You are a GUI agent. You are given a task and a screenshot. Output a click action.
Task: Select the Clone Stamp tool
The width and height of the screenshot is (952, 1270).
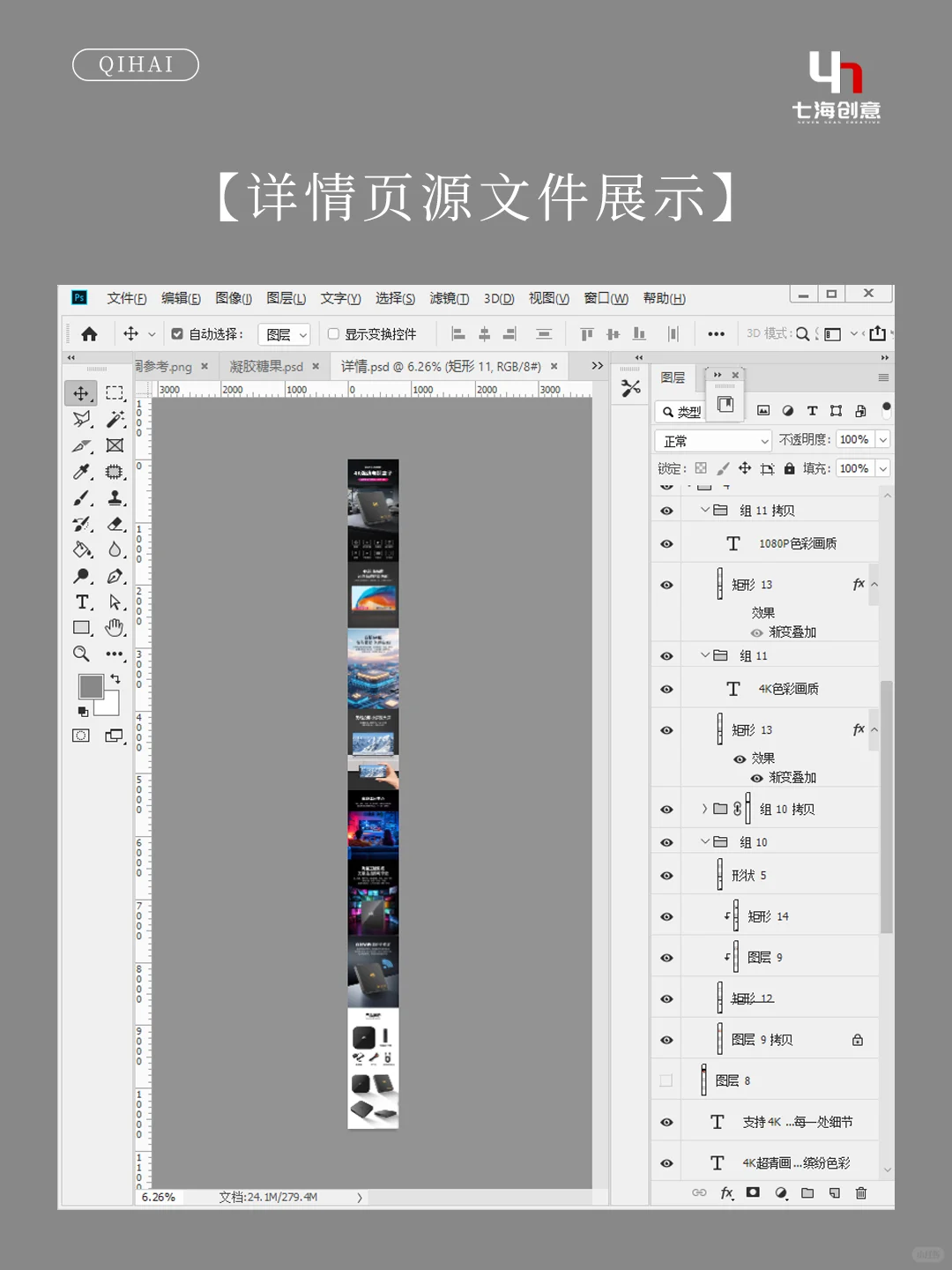115,497
